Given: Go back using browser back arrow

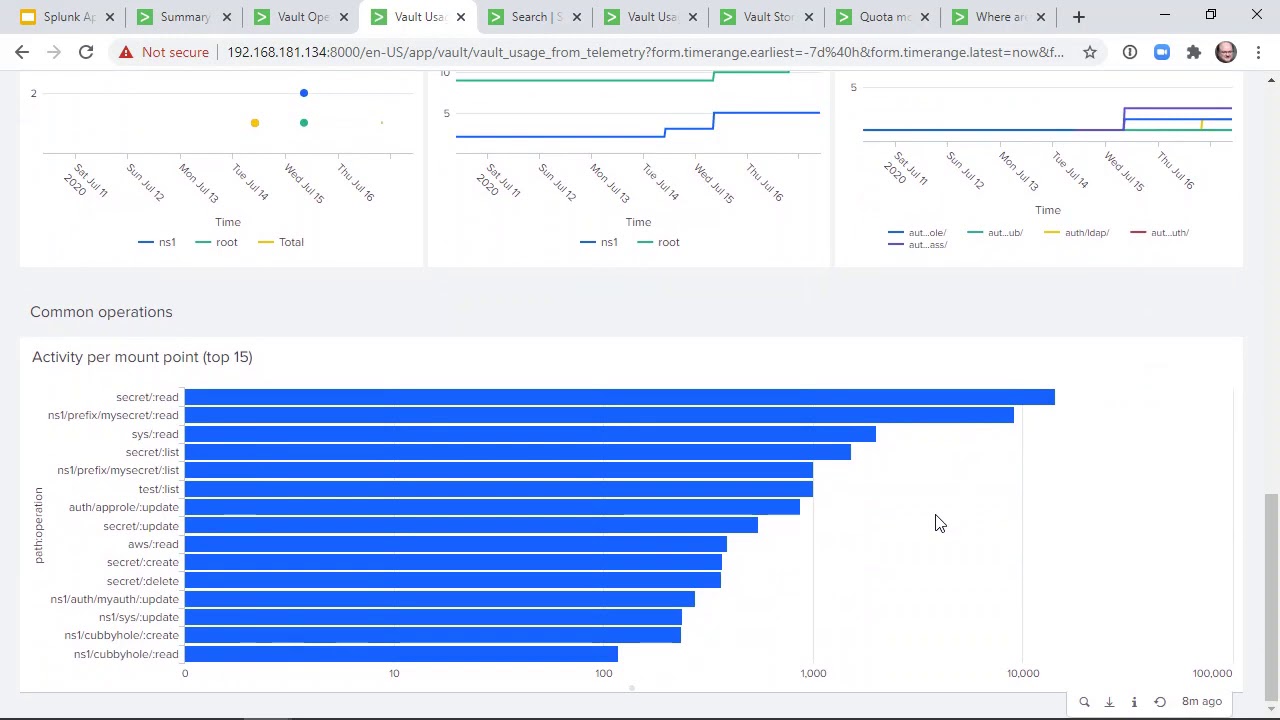Looking at the screenshot, I should point(22,52).
